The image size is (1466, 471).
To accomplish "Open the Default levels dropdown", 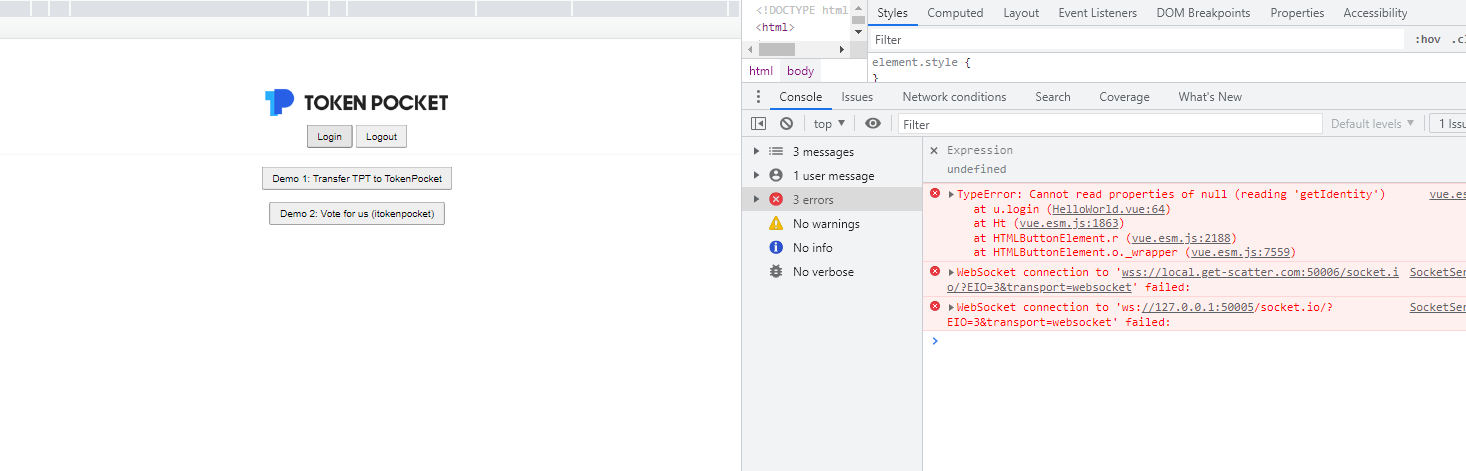I will pyautogui.click(x=1373, y=124).
